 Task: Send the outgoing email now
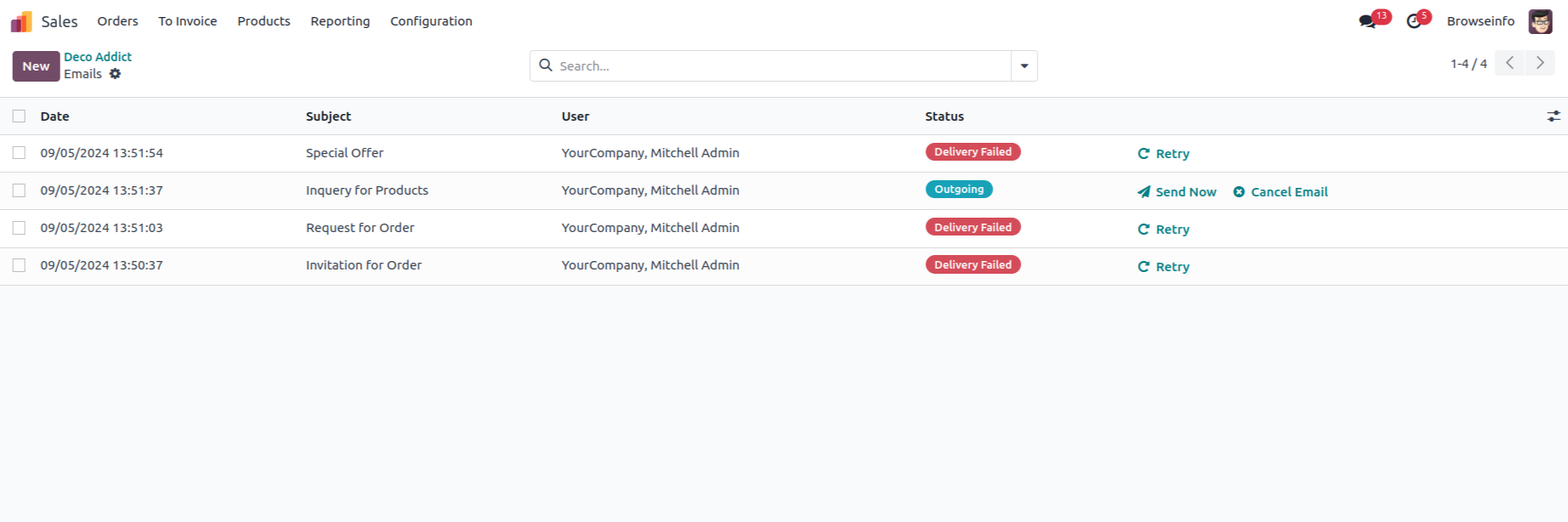click(x=1177, y=192)
